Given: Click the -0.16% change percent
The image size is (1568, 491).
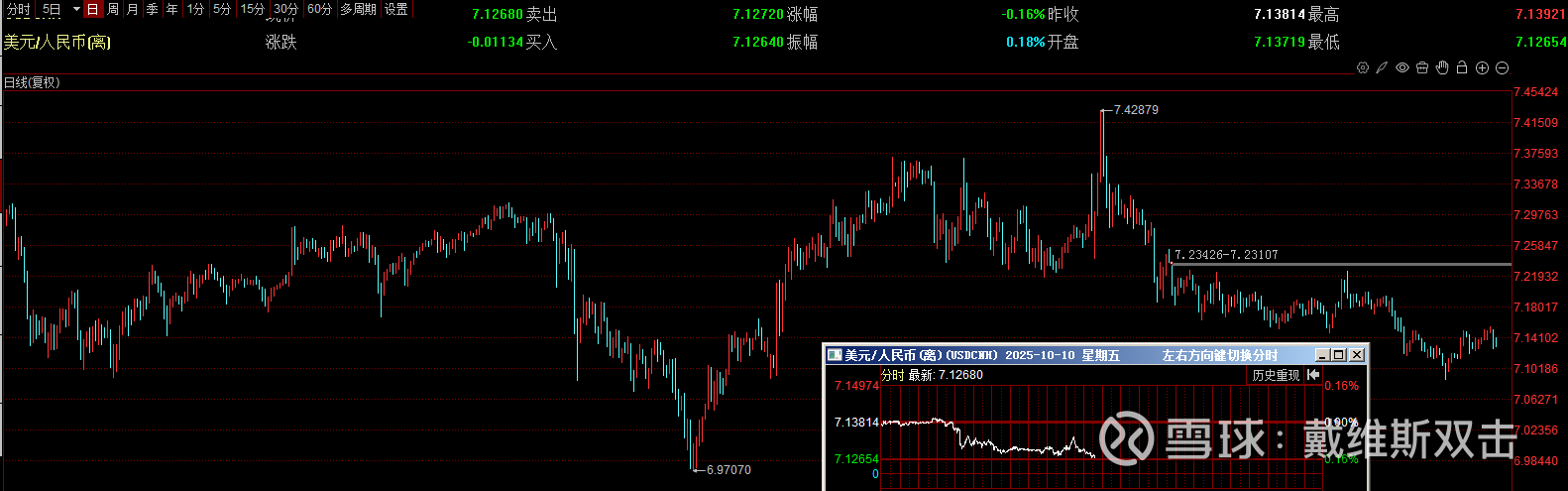Looking at the screenshot, I should pyautogui.click(x=1023, y=15).
